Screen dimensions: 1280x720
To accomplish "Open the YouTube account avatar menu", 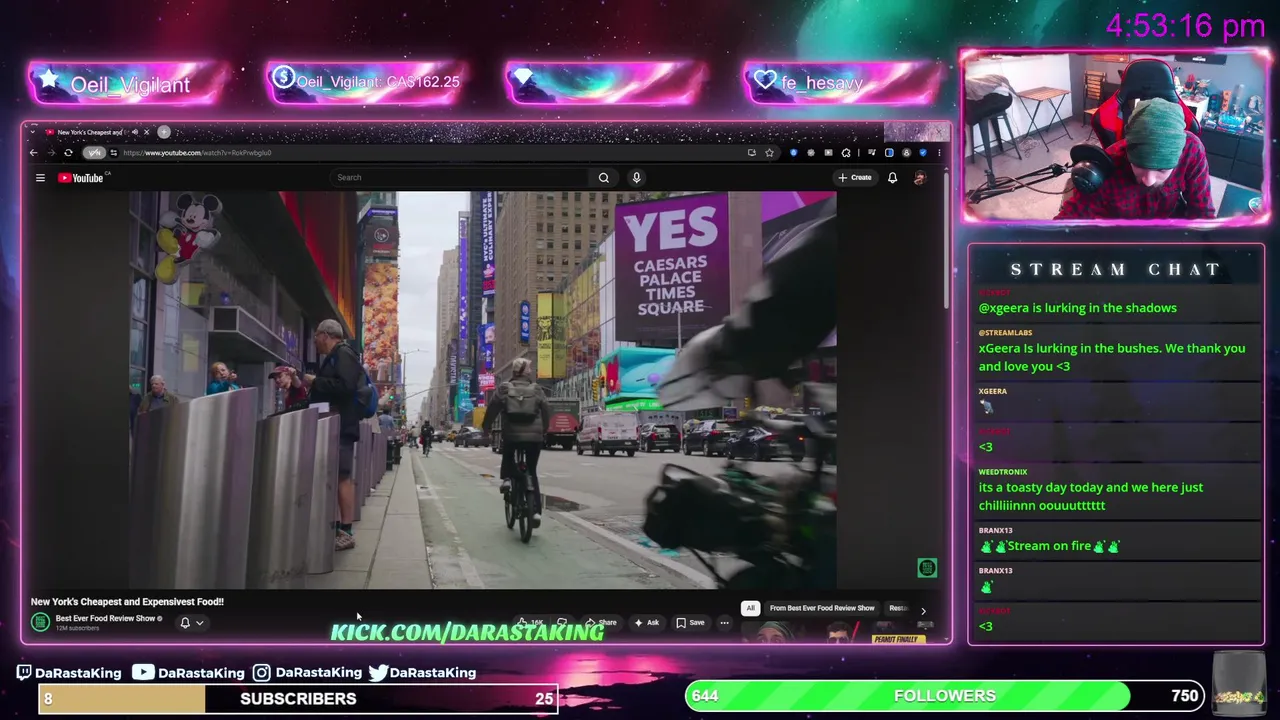I will pyautogui.click(x=920, y=178).
